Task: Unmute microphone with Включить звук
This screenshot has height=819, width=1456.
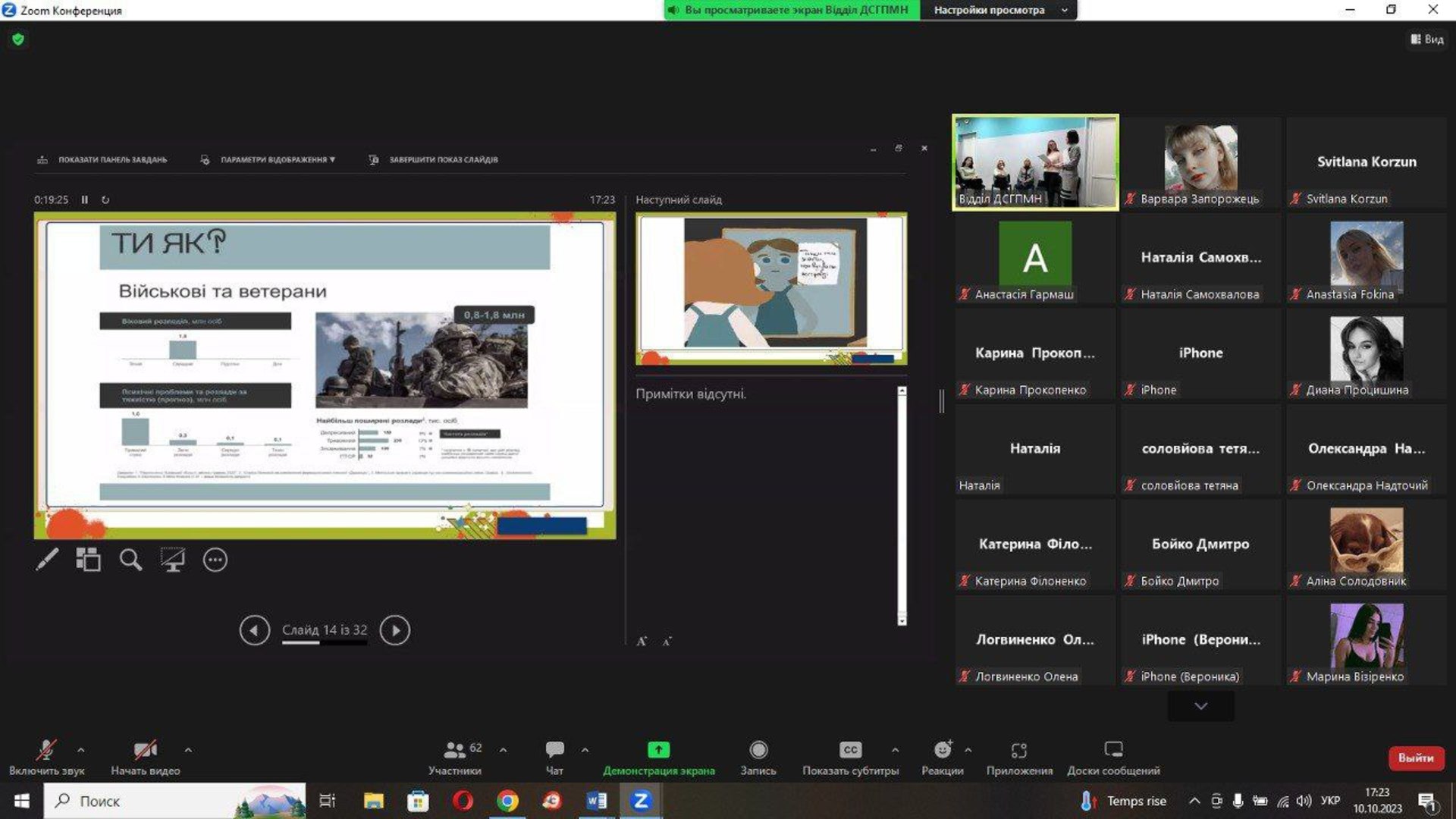Action: (46, 750)
